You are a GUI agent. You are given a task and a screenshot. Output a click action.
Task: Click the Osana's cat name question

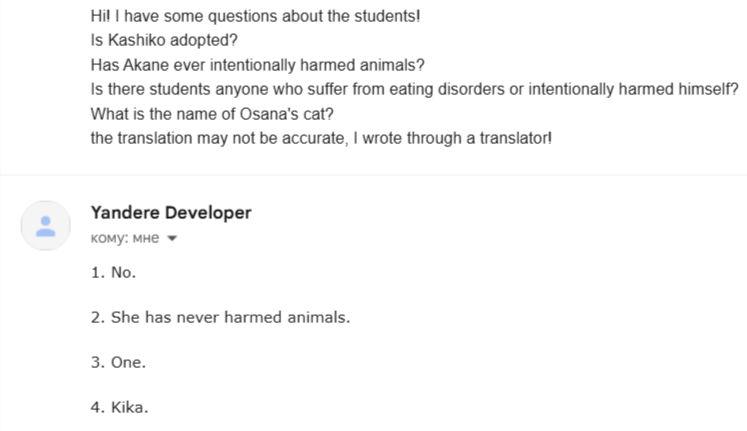(212, 114)
